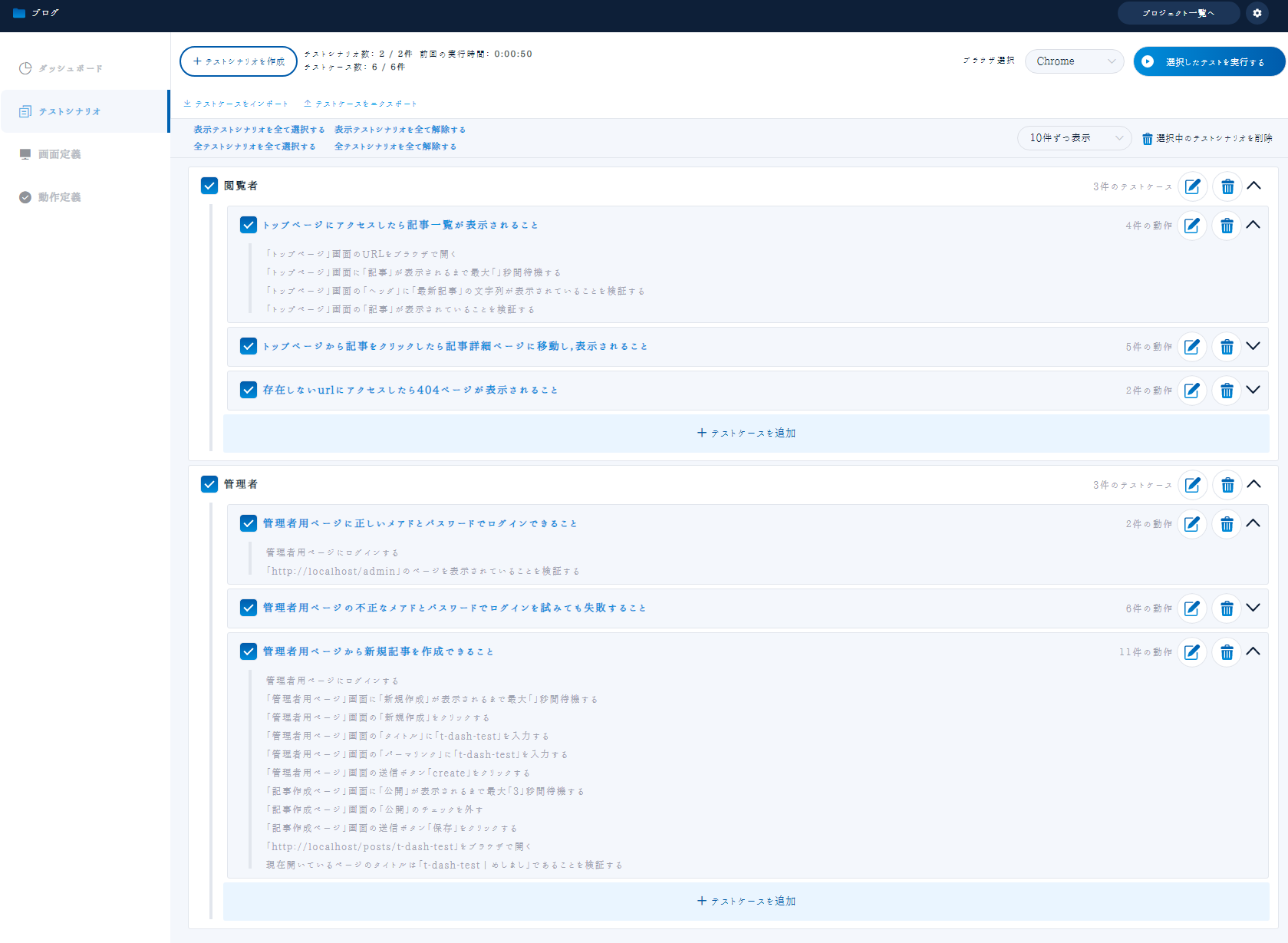Open the 10件ずつ表示 display count dropdown
The width and height of the screenshot is (1288, 943).
1074,138
